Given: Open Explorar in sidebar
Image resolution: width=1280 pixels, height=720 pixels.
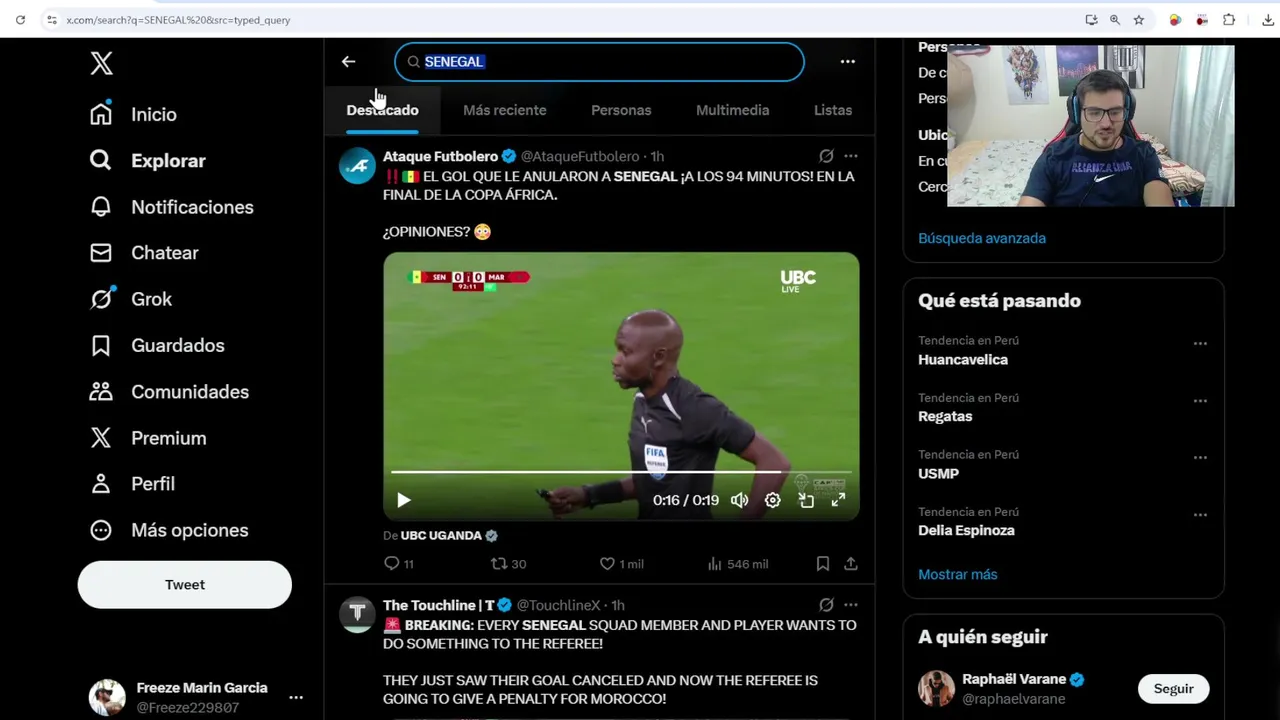Looking at the screenshot, I should [x=147, y=160].
